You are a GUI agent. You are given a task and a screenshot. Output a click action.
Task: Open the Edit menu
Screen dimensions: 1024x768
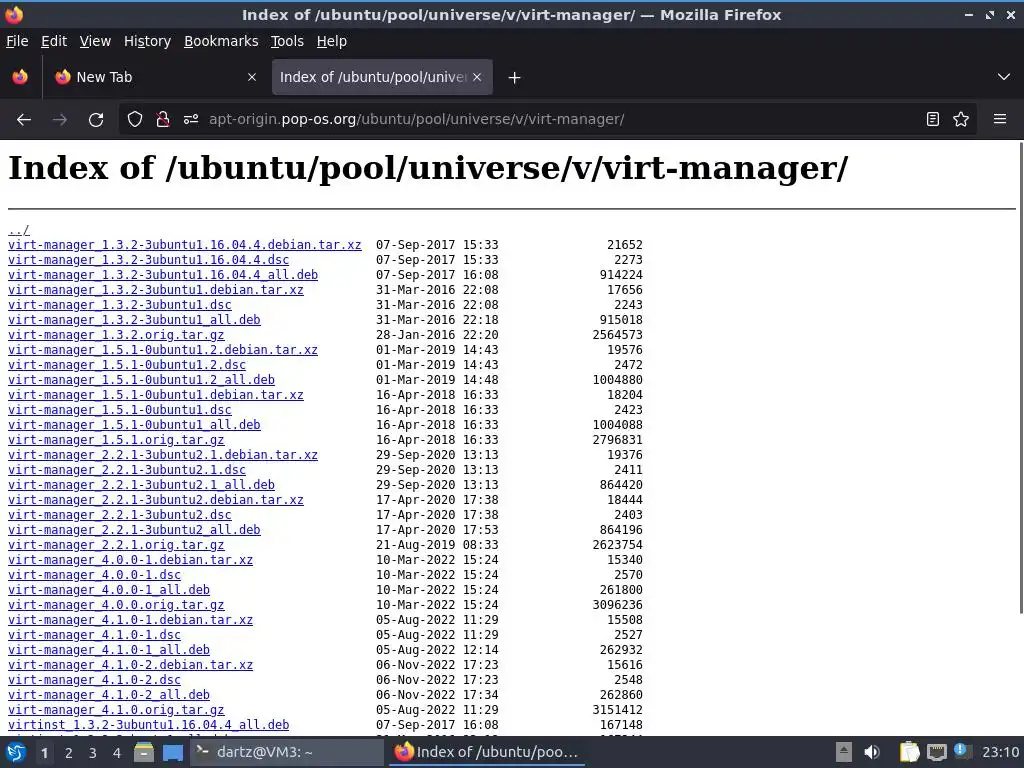(54, 41)
